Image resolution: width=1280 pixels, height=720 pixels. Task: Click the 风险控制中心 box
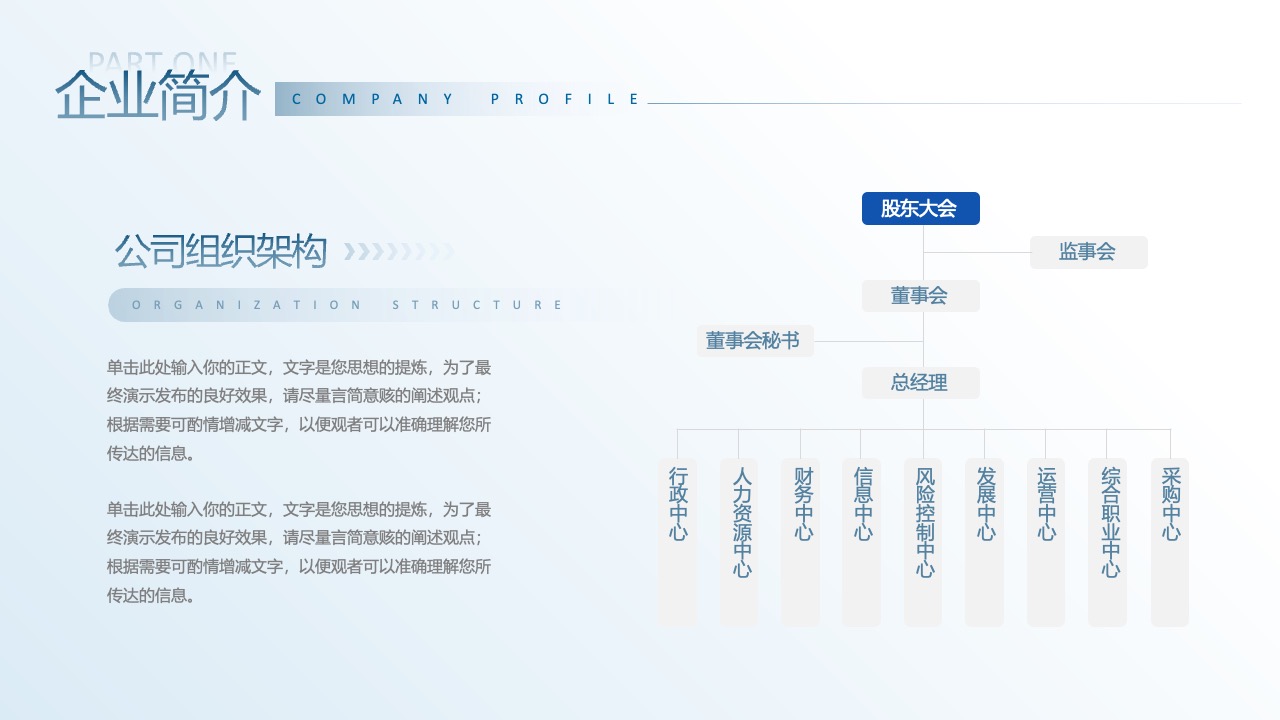(x=923, y=543)
